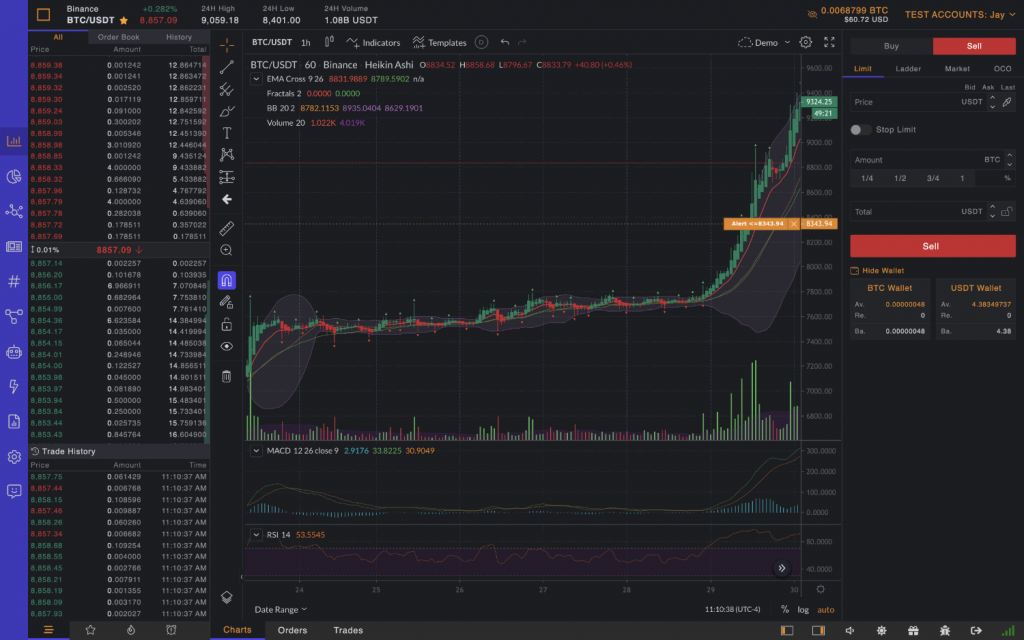Viewport: 1024px width, 640px height.
Task: Select the trend line drawing tool
Action: coord(227,67)
